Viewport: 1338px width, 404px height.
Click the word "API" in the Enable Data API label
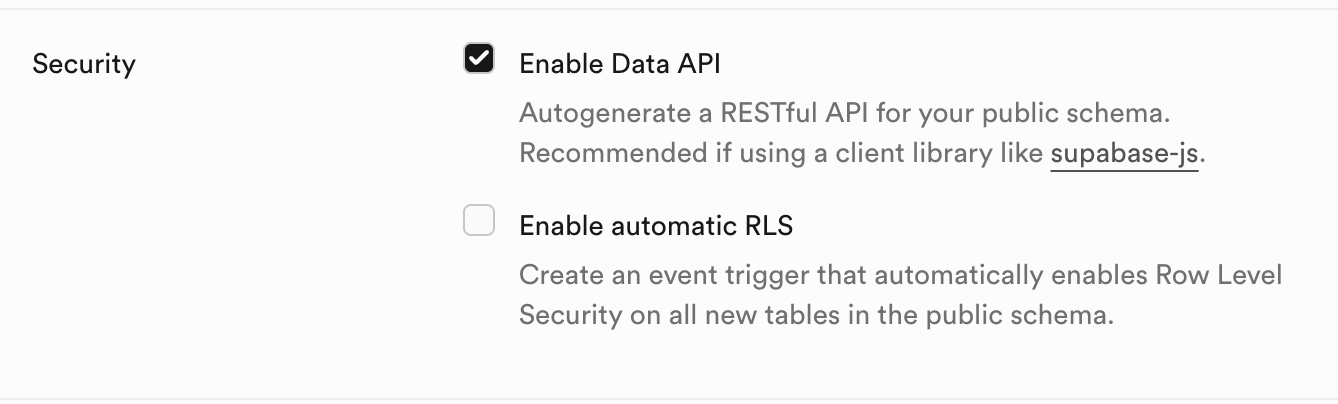click(x=698, y=64)
